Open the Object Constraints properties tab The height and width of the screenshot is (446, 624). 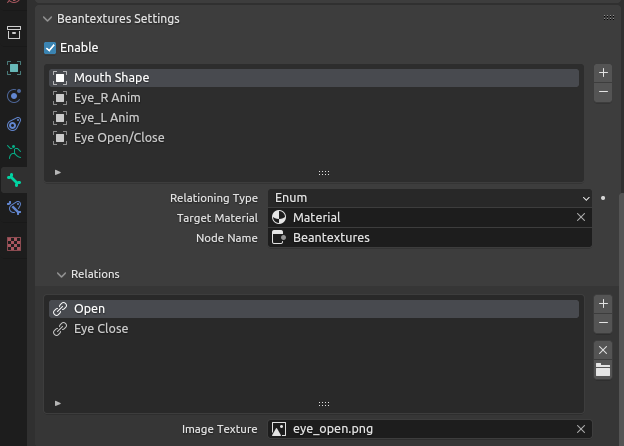tap(14, 124)
